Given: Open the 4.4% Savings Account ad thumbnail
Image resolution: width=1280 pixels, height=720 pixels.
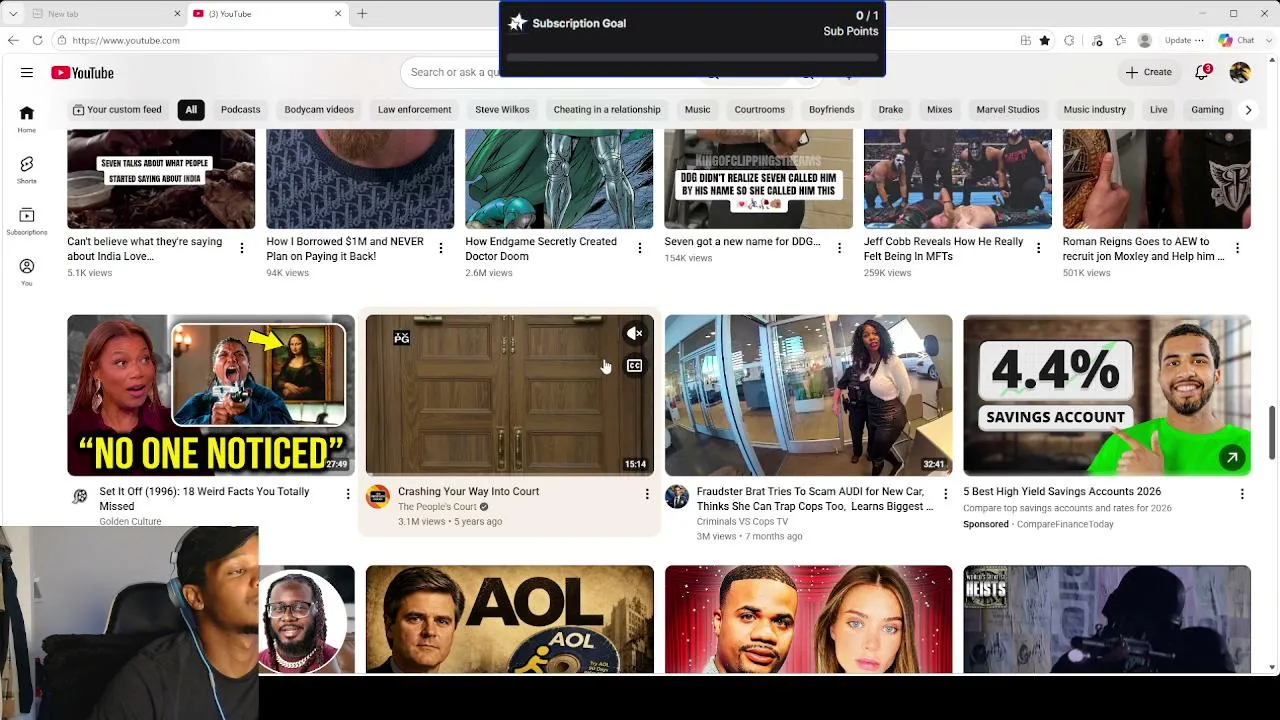Looking at the screenshot, I should coord(1107,396).
